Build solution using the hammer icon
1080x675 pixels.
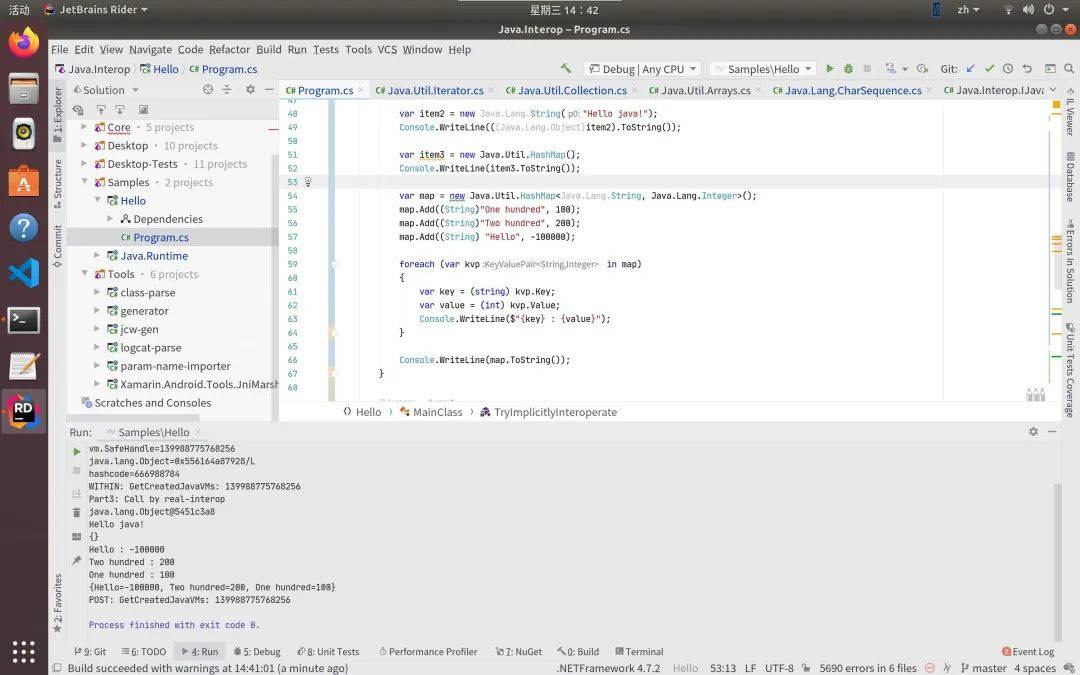(566, 68)
